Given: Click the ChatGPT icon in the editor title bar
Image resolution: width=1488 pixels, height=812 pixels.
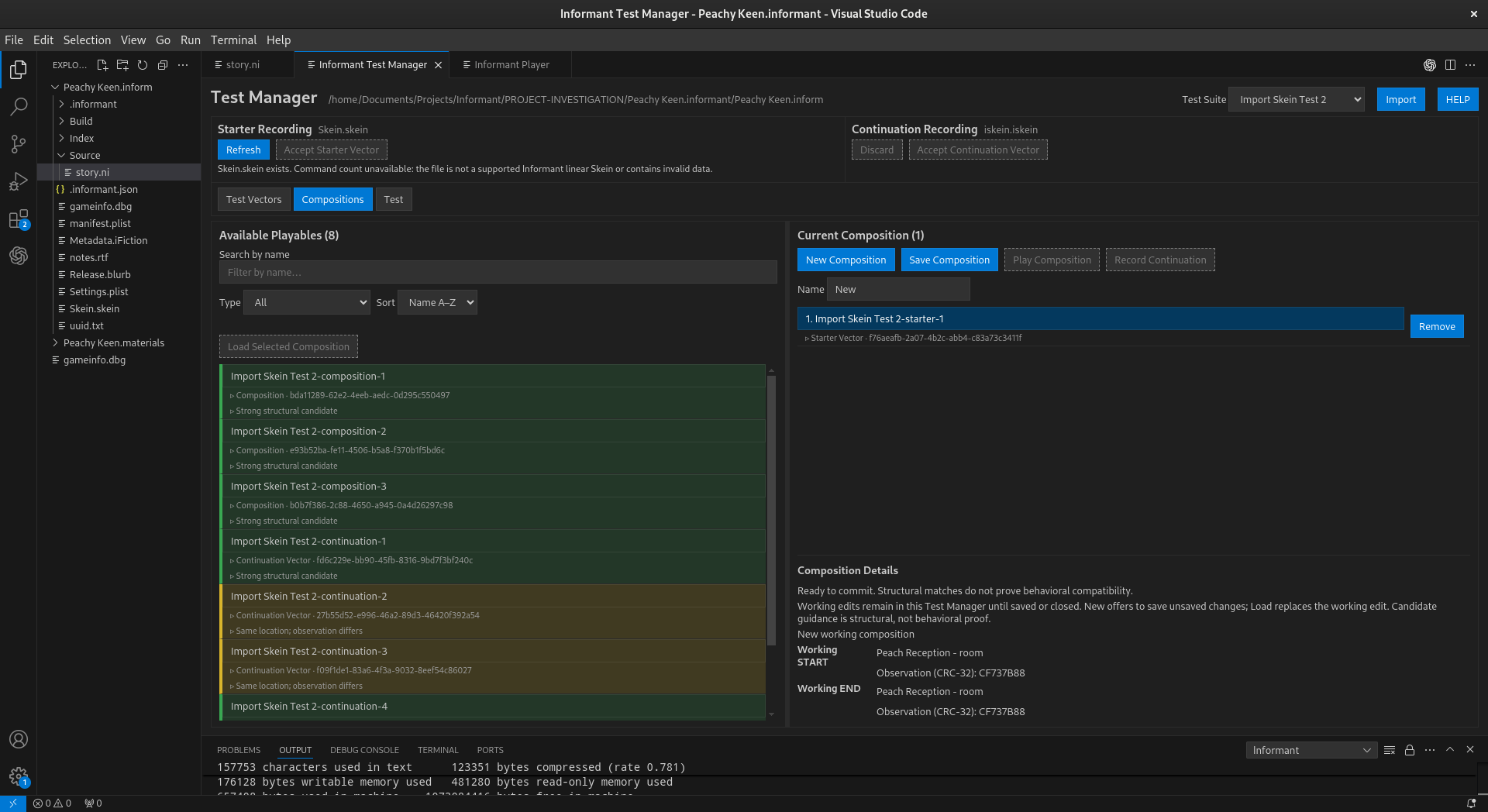Looking at the screenshot, I should pyautogui.click(x=1430, y=65).
